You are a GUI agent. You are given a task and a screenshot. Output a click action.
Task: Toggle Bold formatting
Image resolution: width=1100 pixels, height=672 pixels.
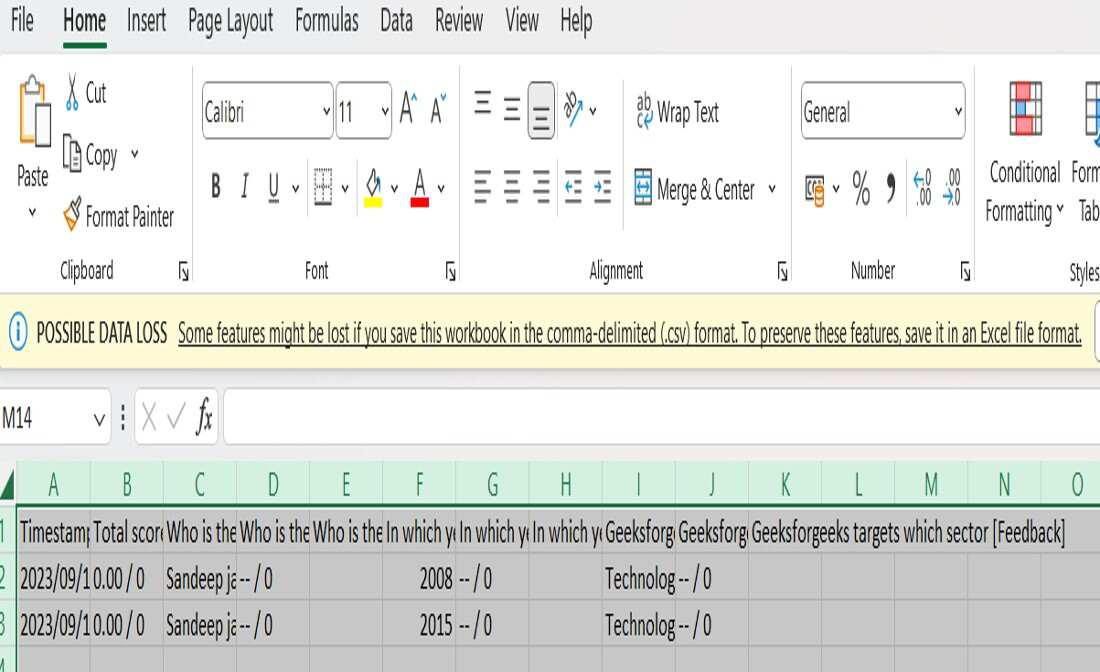215,187
